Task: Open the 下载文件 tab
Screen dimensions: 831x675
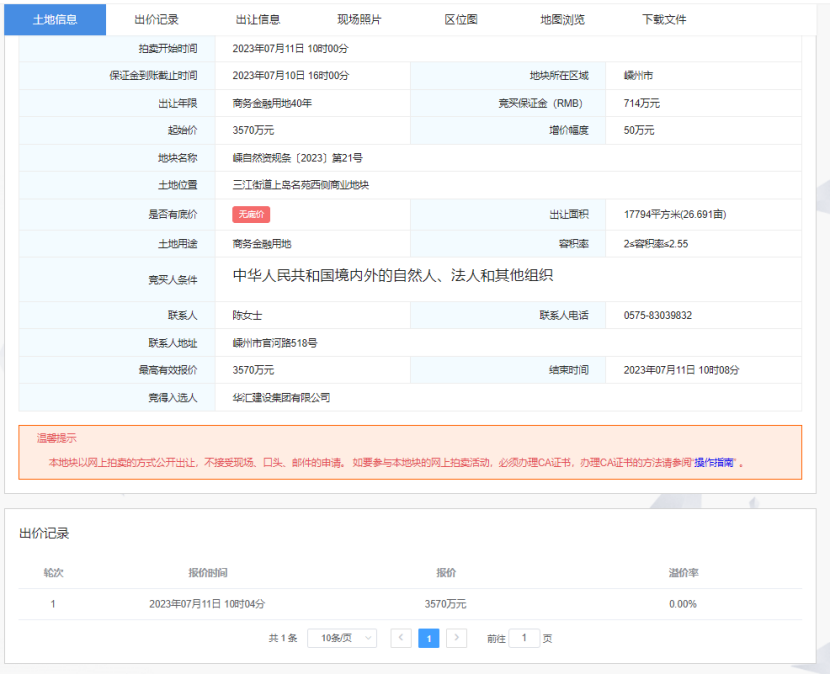Action: 664,19
